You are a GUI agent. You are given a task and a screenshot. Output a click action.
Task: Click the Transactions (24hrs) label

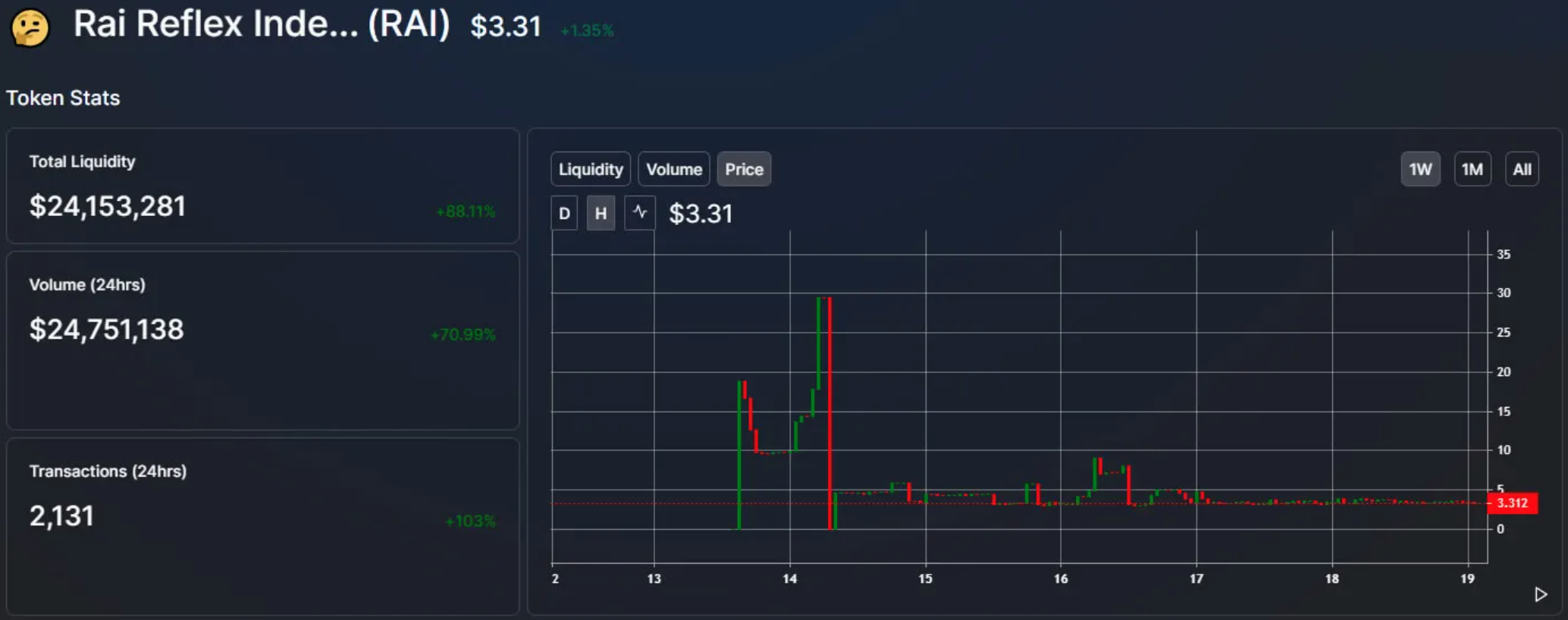point(108,471)
